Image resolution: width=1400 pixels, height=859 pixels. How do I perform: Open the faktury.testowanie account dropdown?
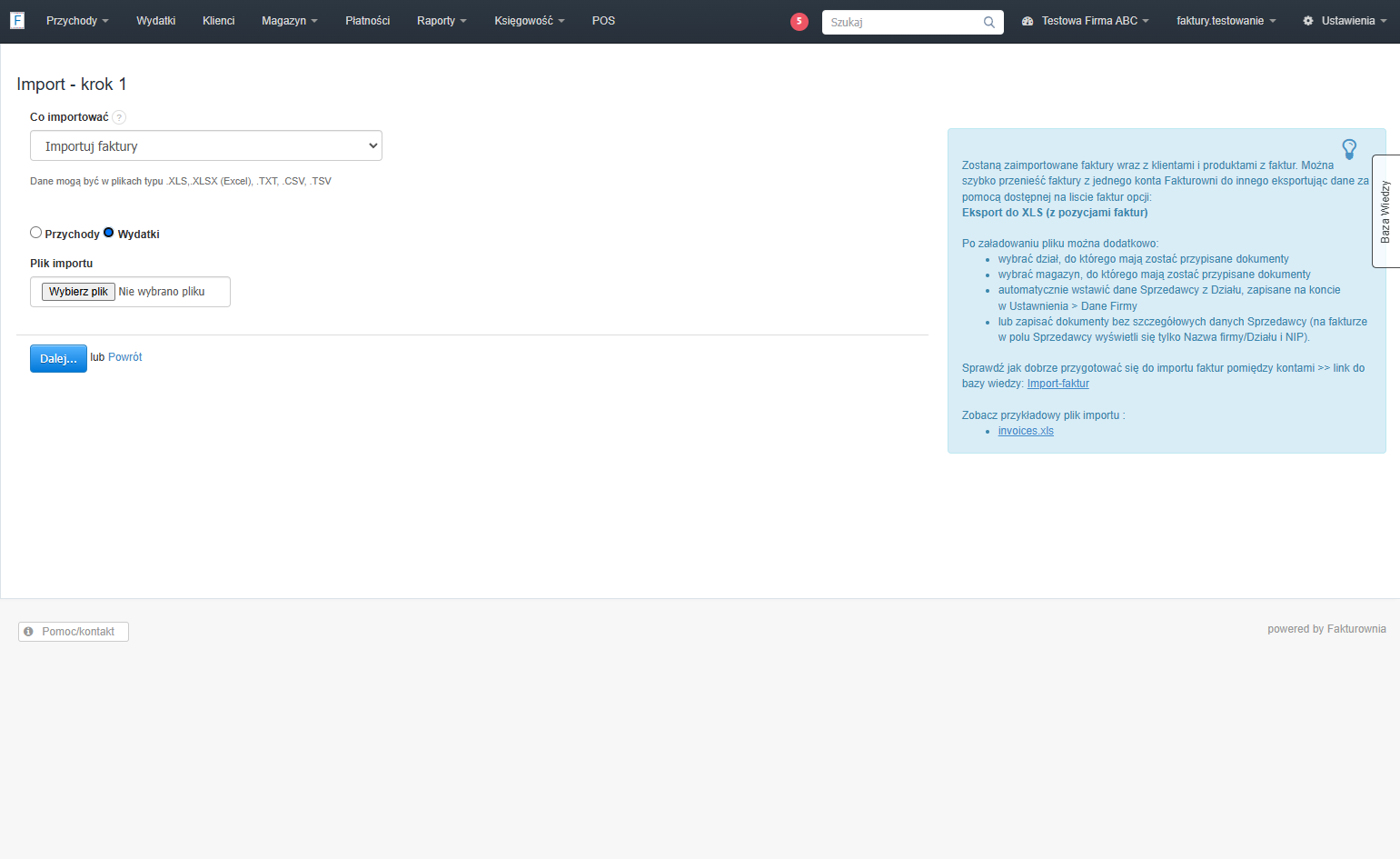point(1226,21)
